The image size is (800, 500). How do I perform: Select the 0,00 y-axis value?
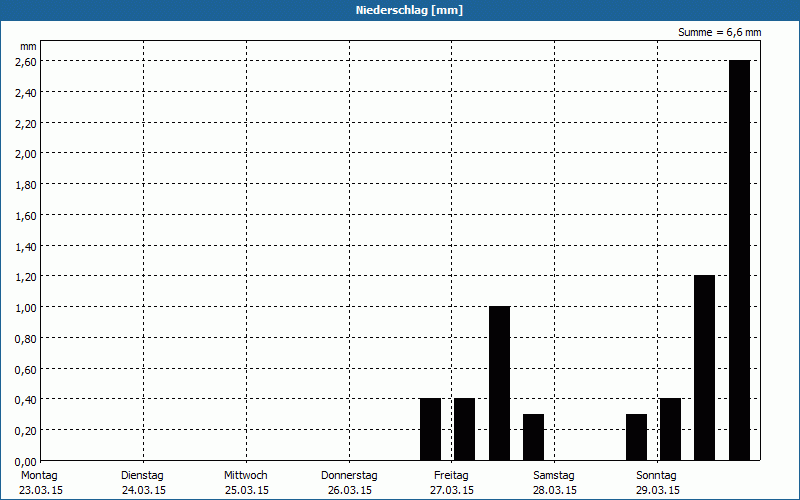(x=26, y=462)
